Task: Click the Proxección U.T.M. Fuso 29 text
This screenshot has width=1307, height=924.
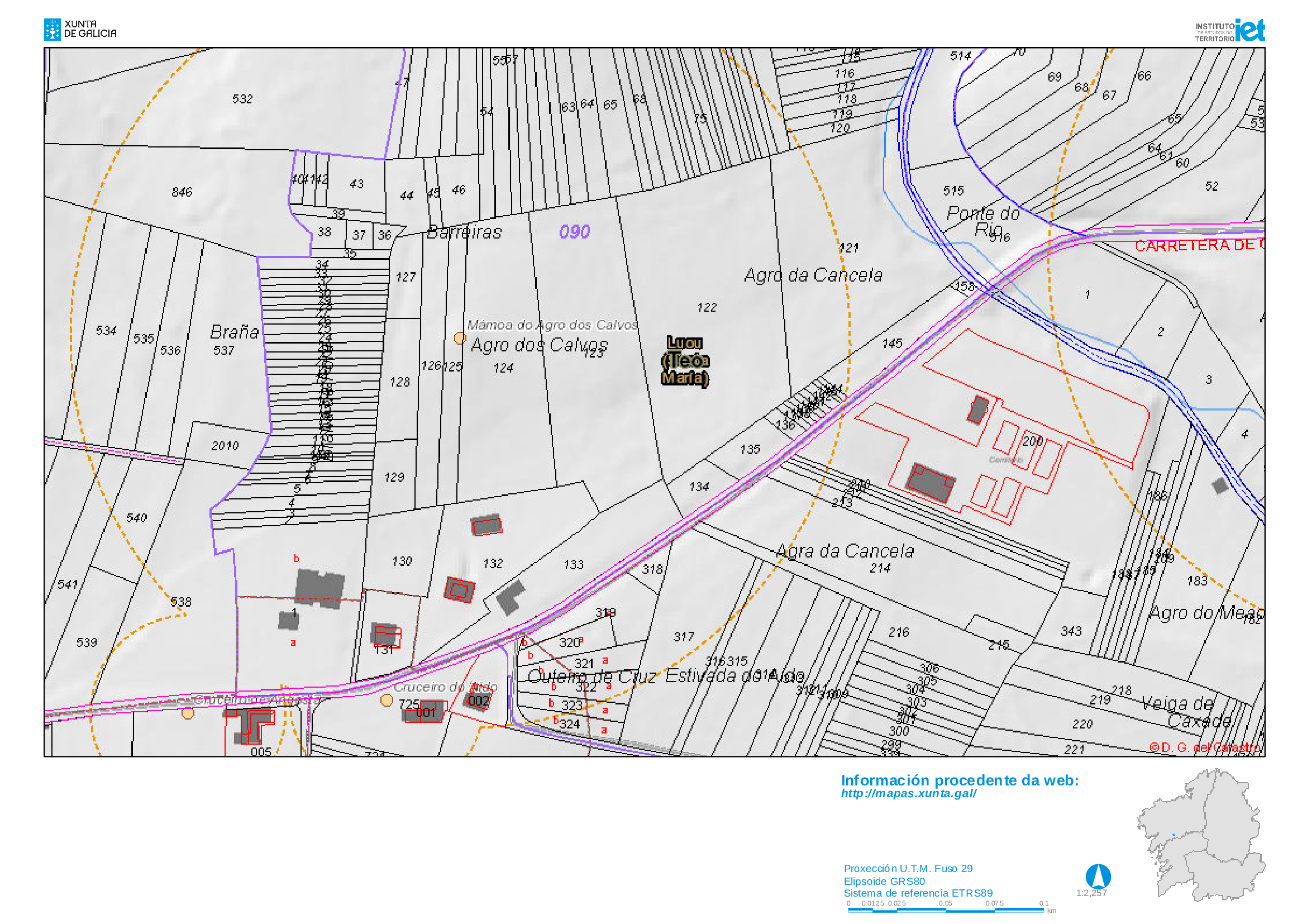Action: 908,868
